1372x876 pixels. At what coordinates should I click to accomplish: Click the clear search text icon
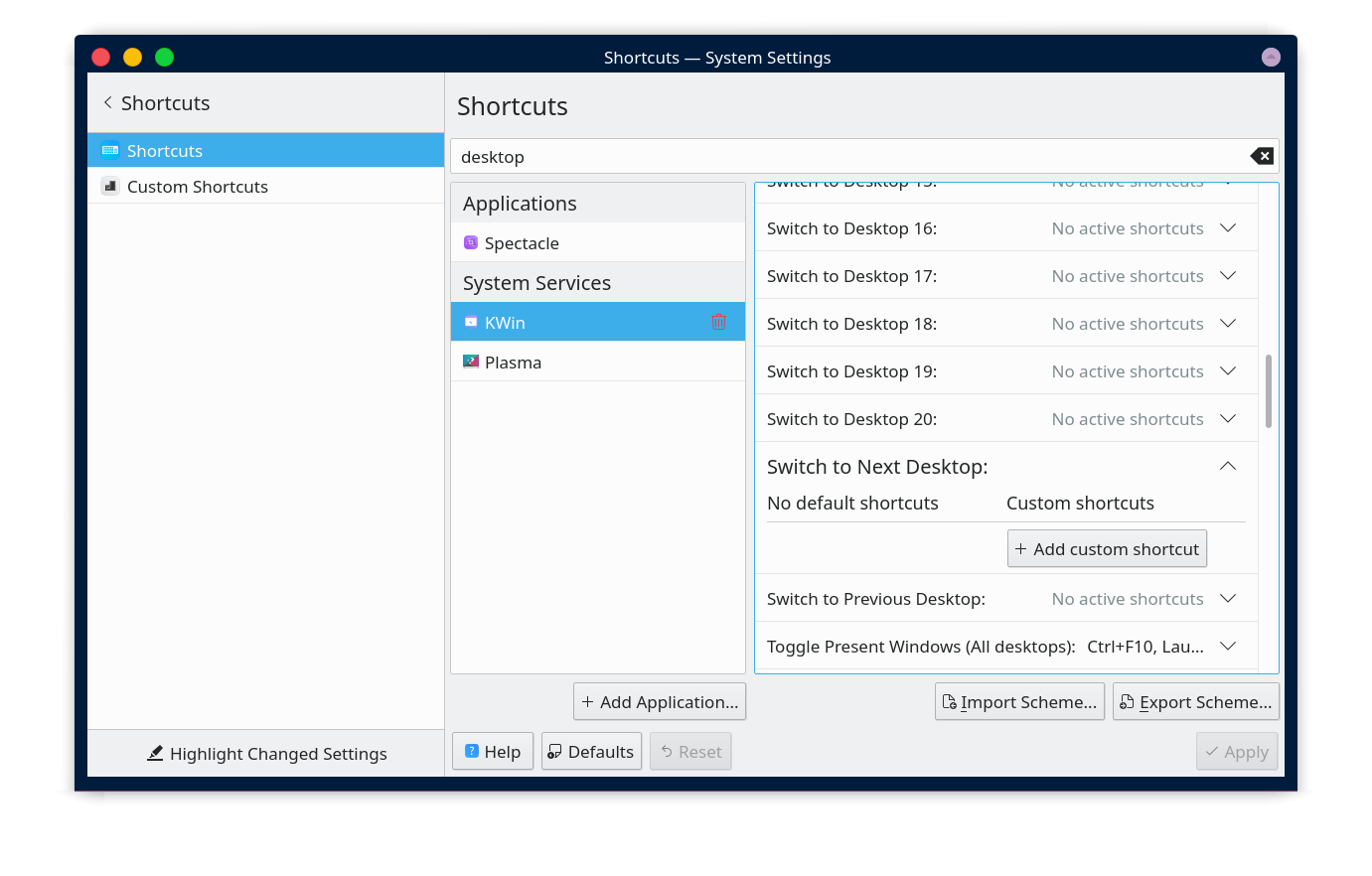tap(1261, 156)
